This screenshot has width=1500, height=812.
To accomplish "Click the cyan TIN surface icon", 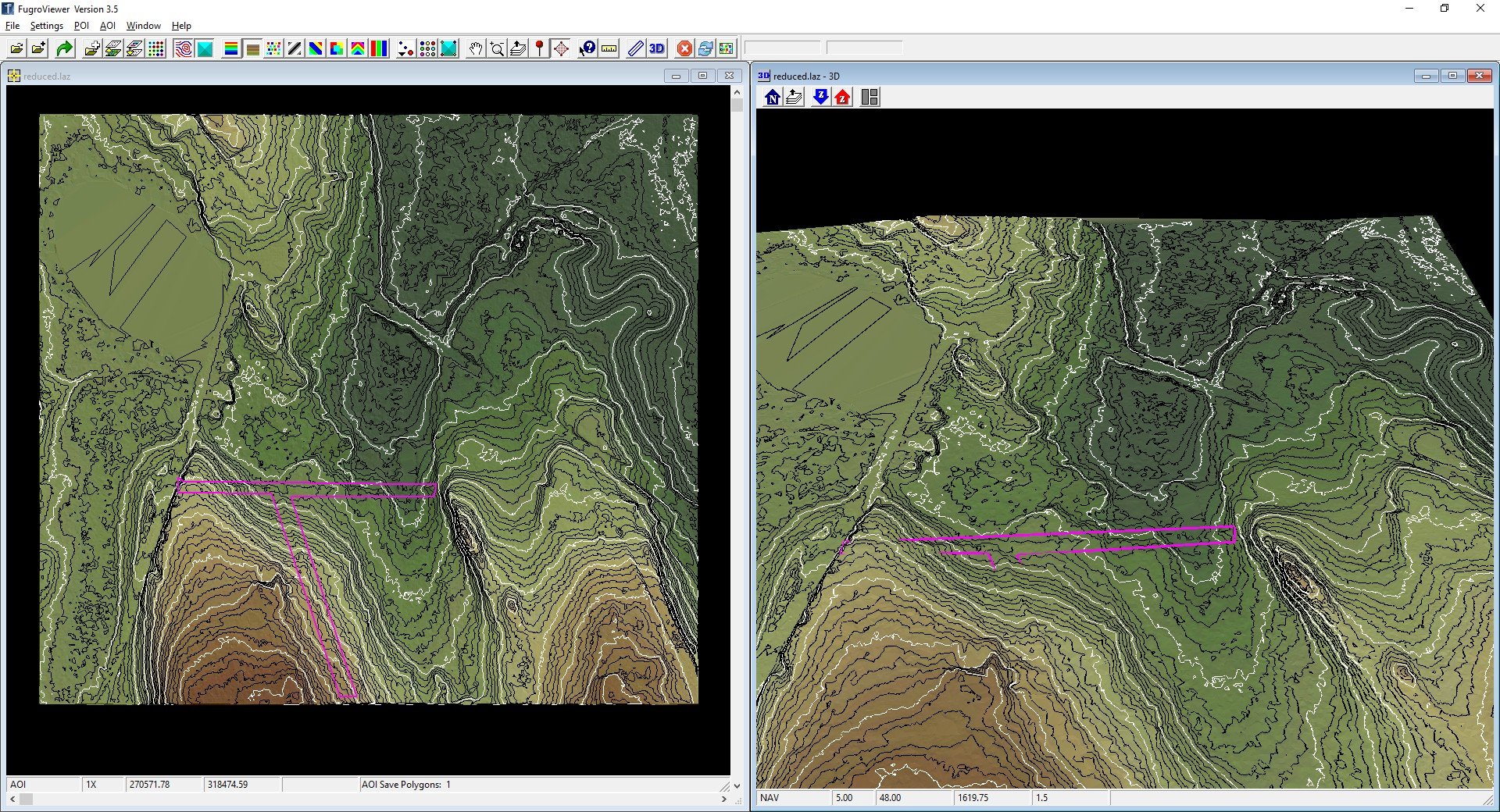I will (x=205, y=48).
